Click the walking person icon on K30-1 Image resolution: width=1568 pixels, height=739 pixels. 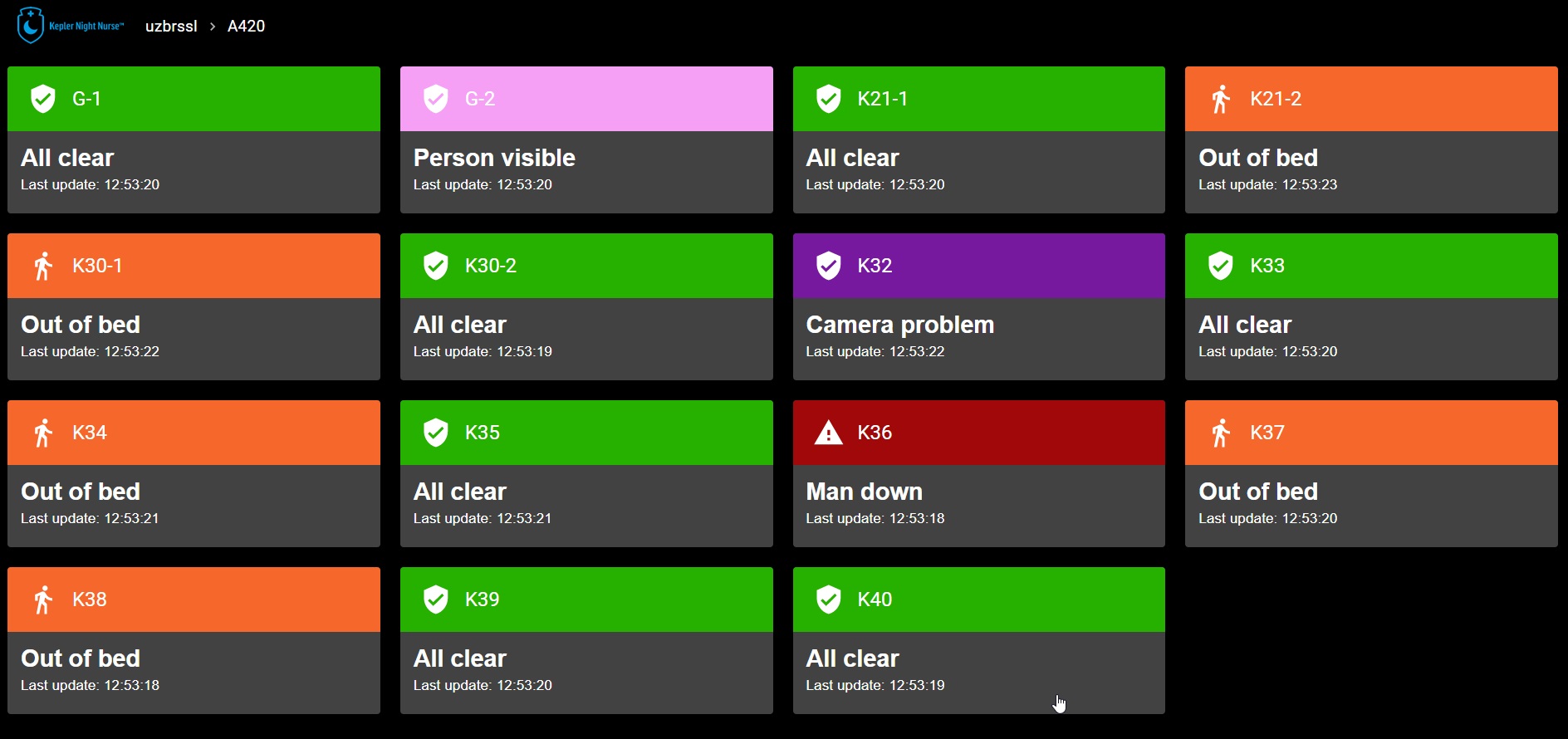43,266
